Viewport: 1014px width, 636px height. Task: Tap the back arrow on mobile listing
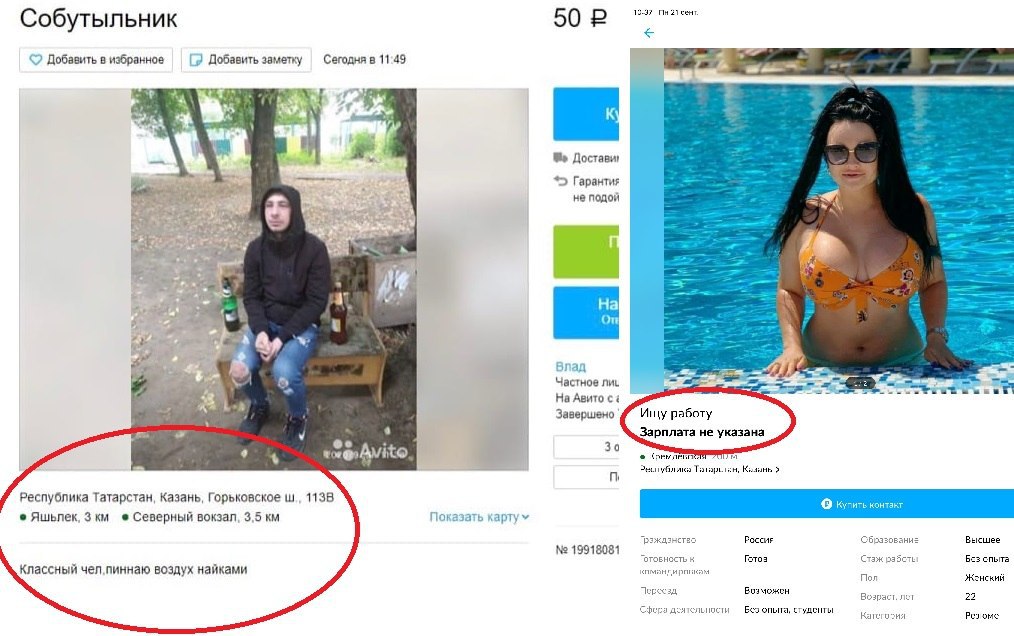[x=649, y=32]
